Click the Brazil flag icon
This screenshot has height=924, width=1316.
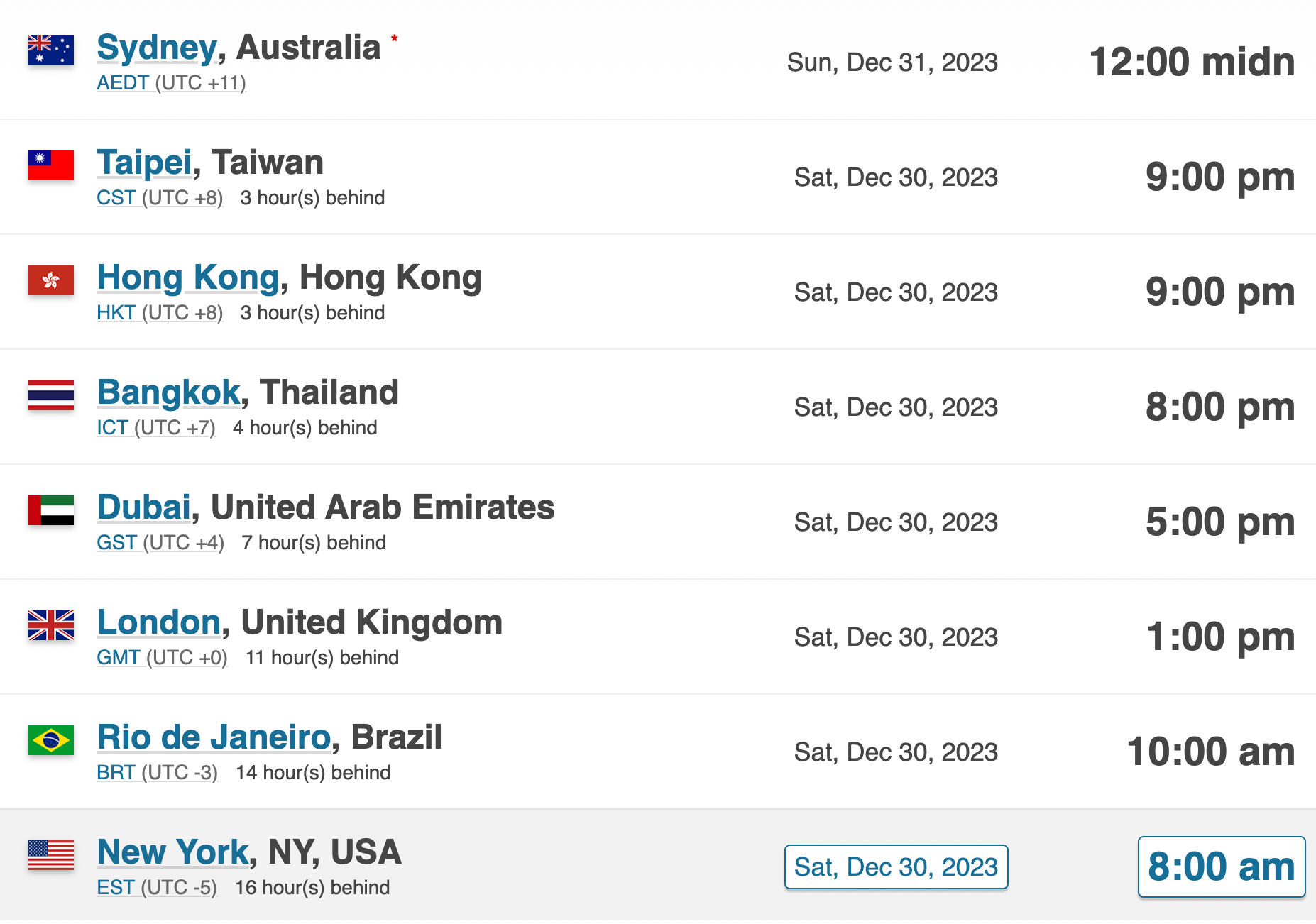[50, 740]
